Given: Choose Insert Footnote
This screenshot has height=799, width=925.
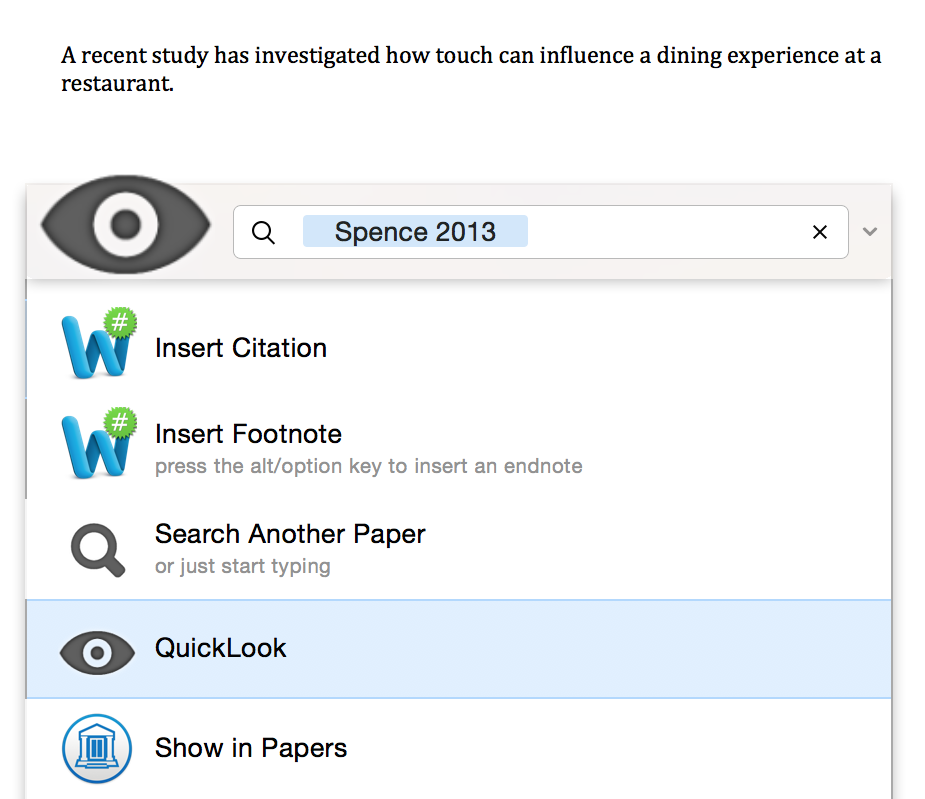Looking at the screenshot, I should click(x=458, y=448).
